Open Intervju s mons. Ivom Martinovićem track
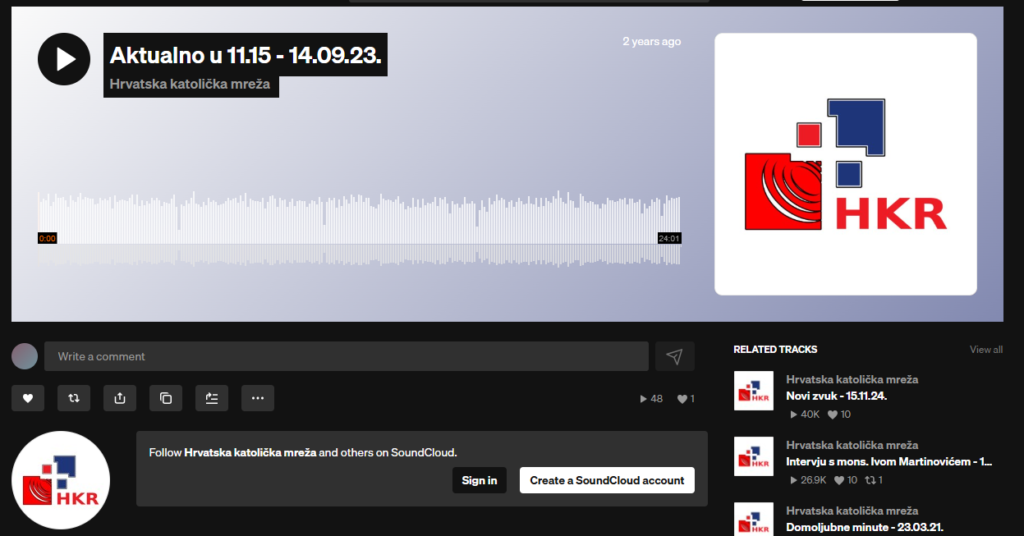1024x536 pixels. point(888,461)
